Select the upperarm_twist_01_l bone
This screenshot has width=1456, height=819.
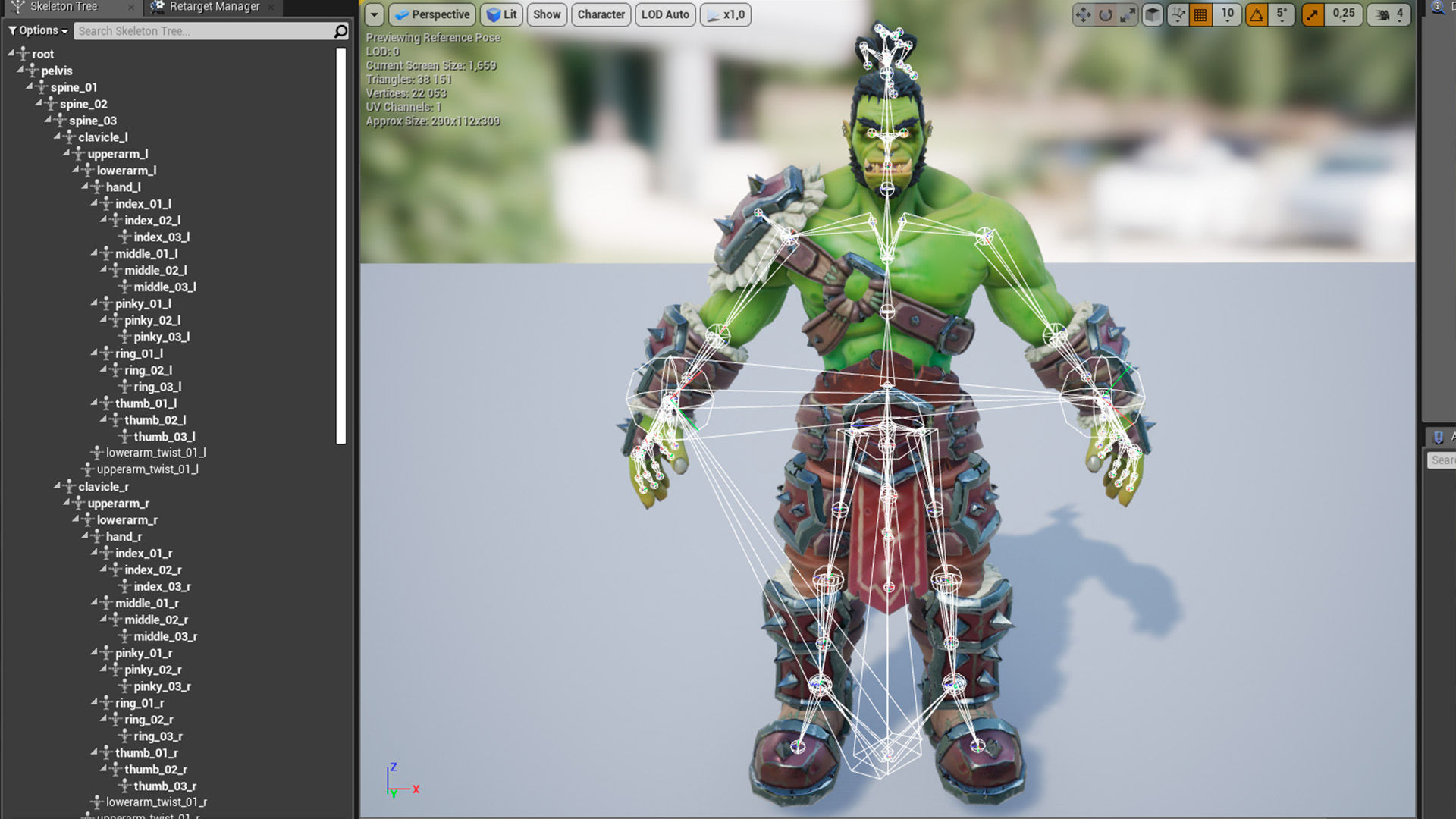(x=147, y=469)
